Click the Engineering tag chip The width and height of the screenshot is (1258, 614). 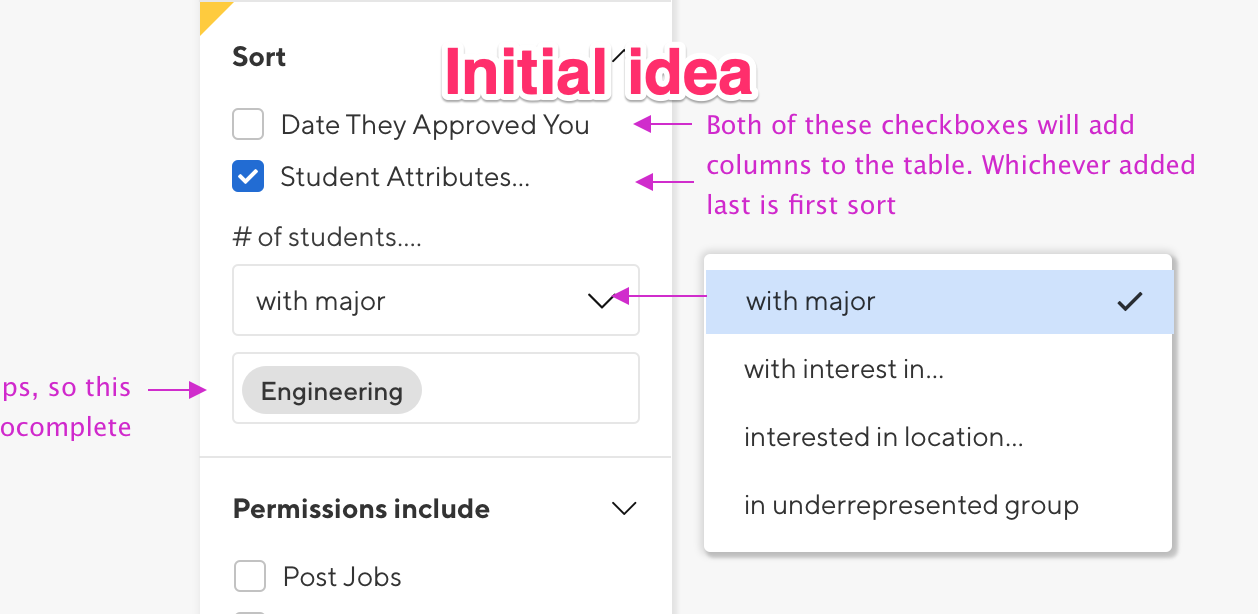[331, 391]
